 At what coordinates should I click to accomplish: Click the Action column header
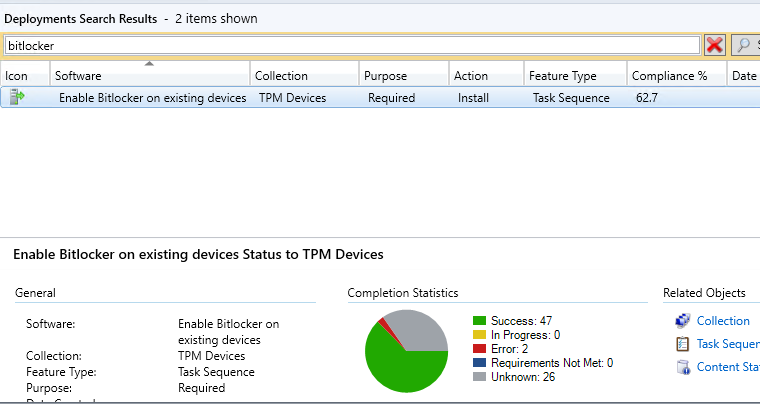471,76
